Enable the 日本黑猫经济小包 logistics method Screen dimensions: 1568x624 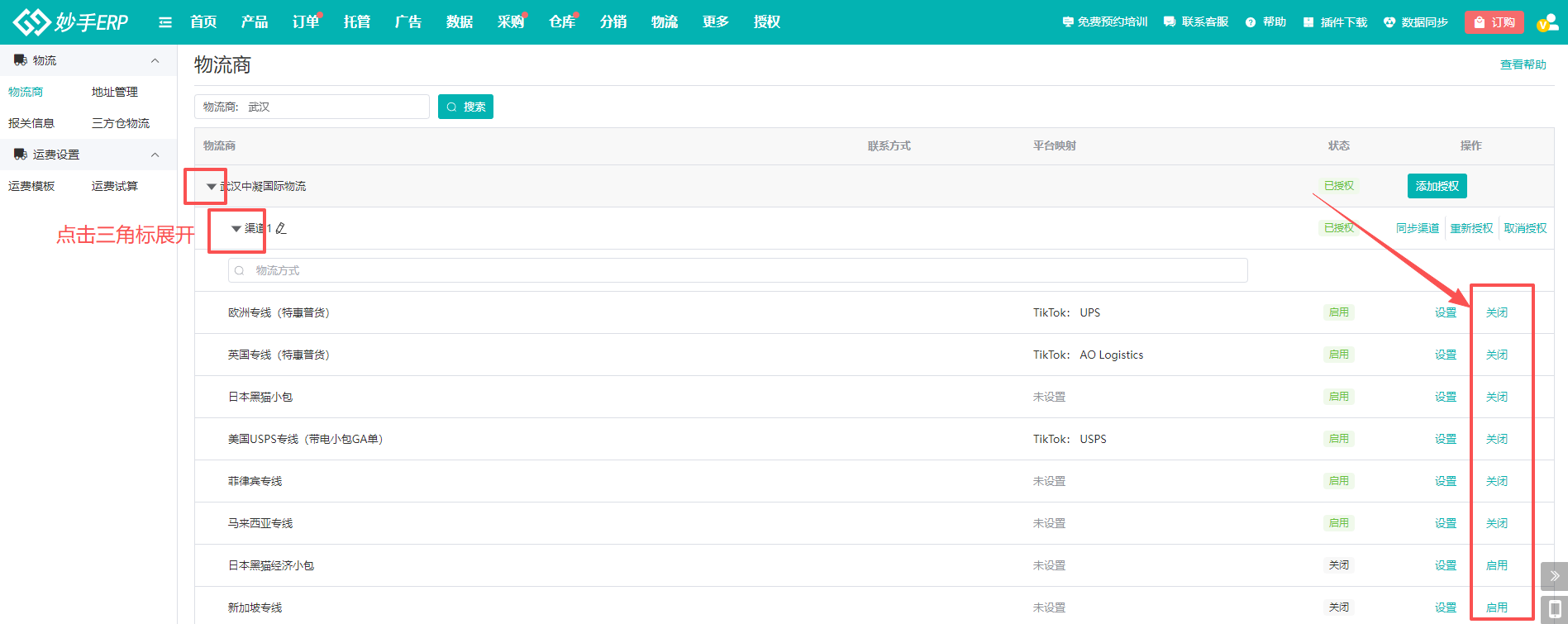pyautogui.click(x=1496, y=565)
